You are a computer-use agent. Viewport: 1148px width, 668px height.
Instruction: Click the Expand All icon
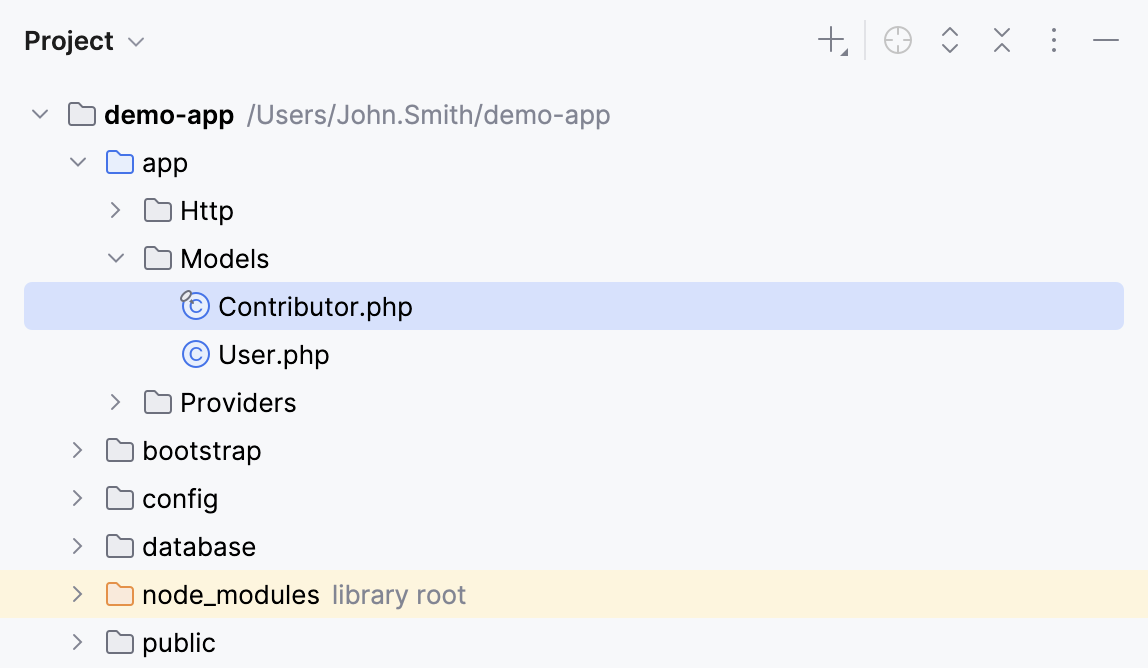coord(949,40)
